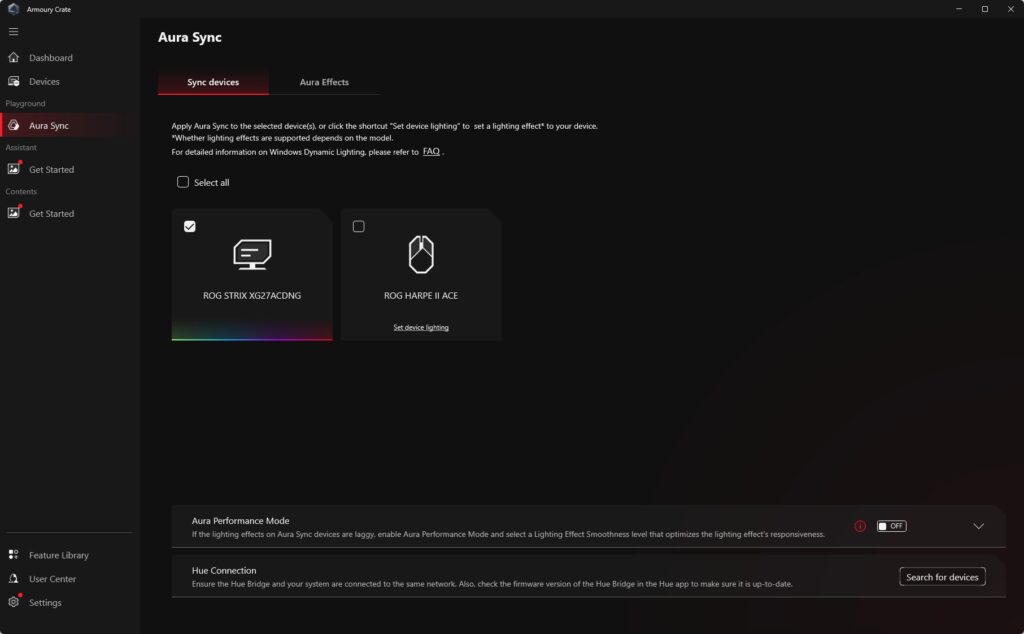Open the hamburger navigation menu

coord(13,31)
